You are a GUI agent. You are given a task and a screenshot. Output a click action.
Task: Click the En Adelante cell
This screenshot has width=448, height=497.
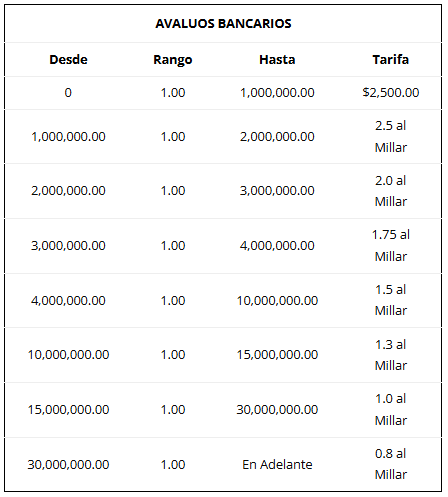pos(277,464)
